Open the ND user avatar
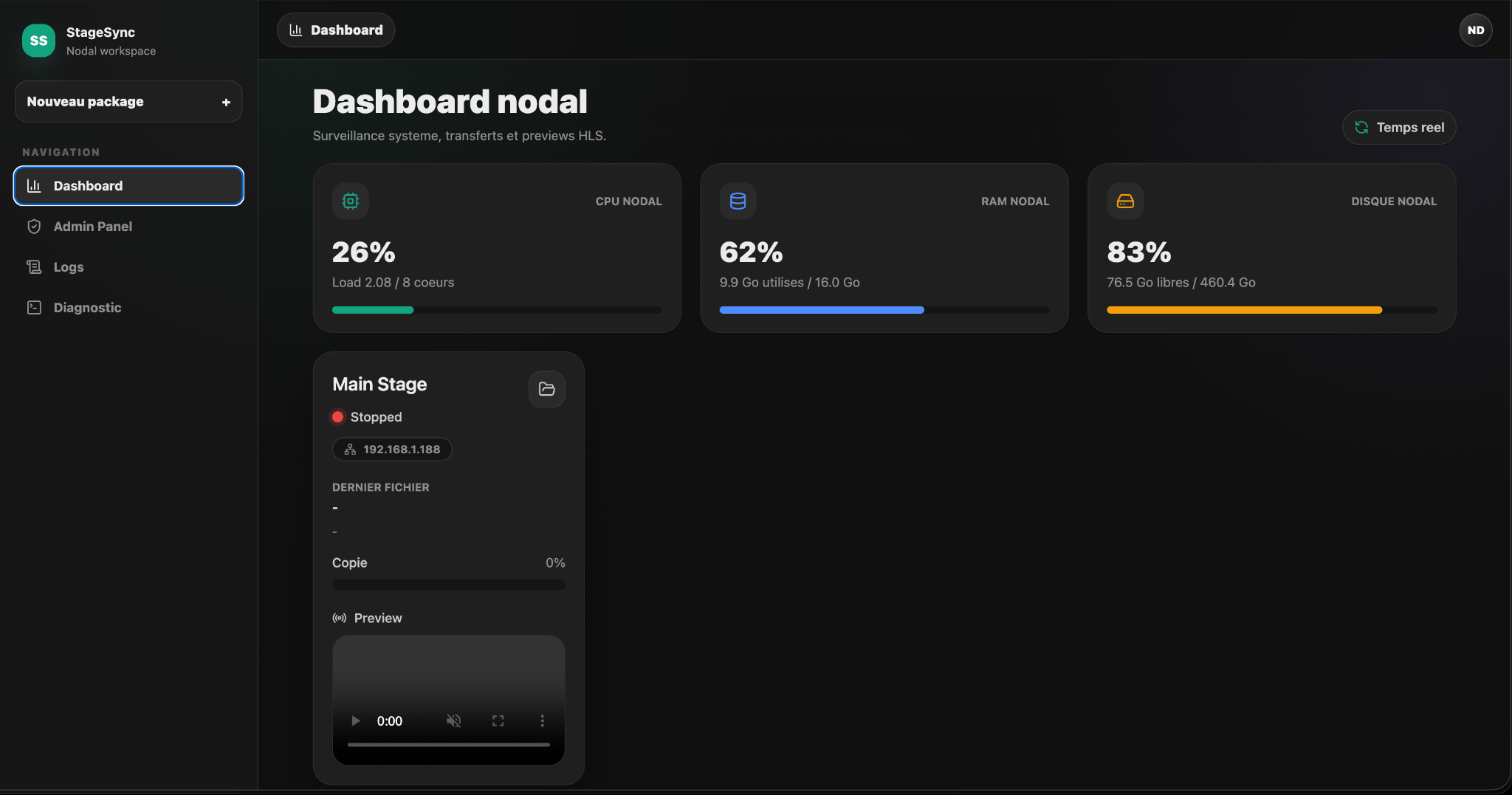Image resolution: width=1512 pixels, height=795 pixels. pos(1475,30)
